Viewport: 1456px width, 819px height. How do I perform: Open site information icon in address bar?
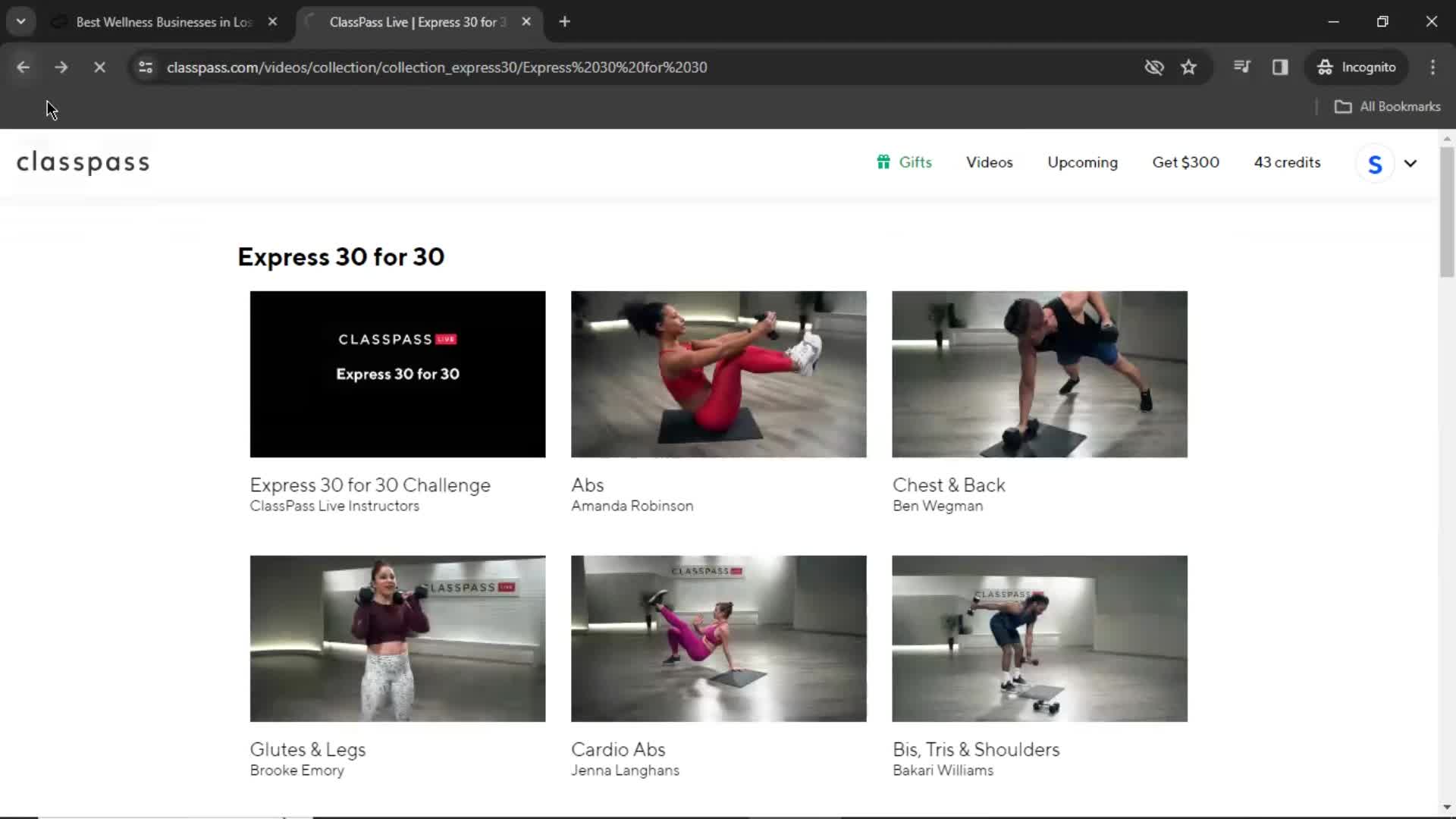coord(146,67)
